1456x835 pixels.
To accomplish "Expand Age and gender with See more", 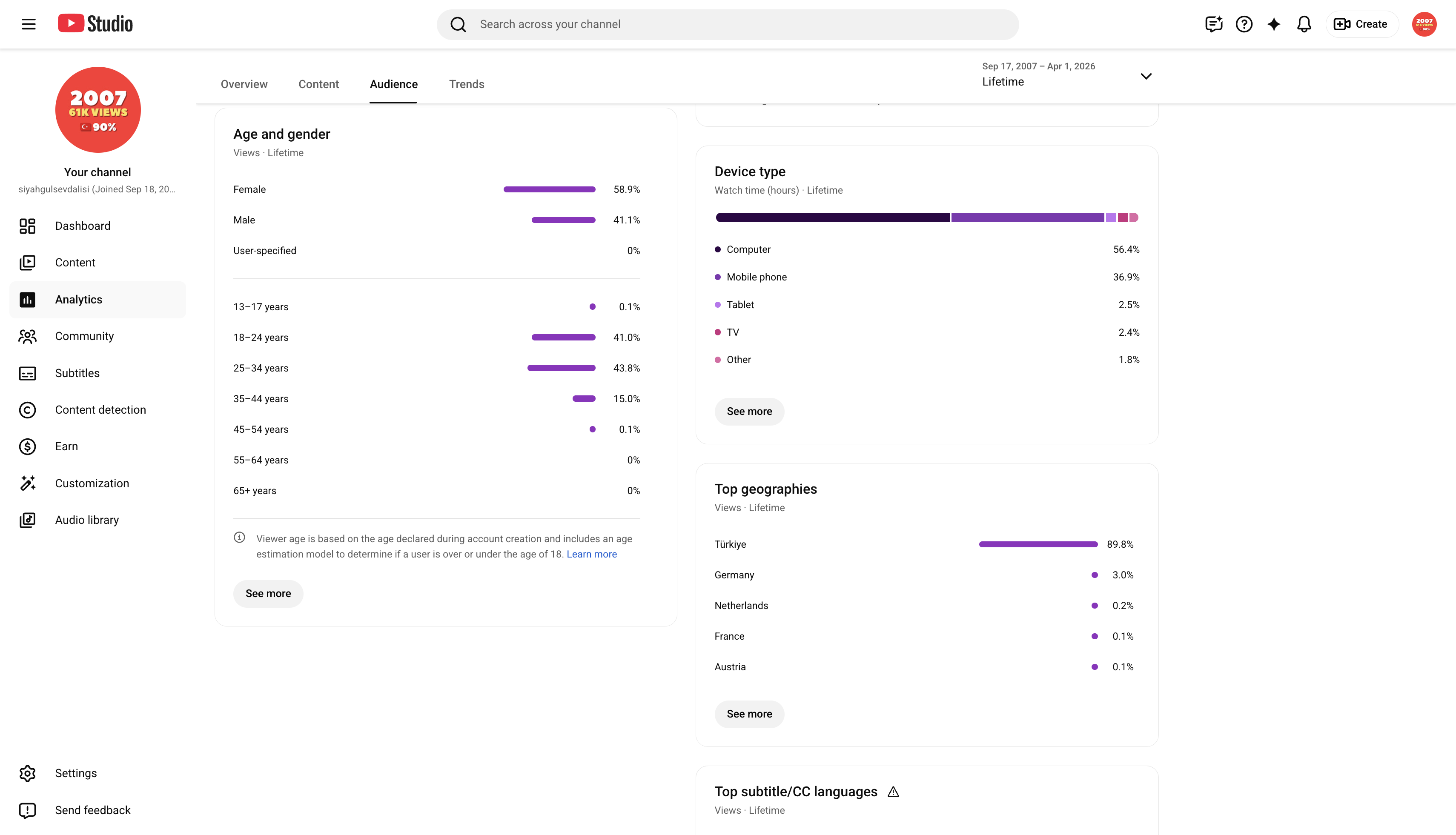I will (x=268, y=594).
